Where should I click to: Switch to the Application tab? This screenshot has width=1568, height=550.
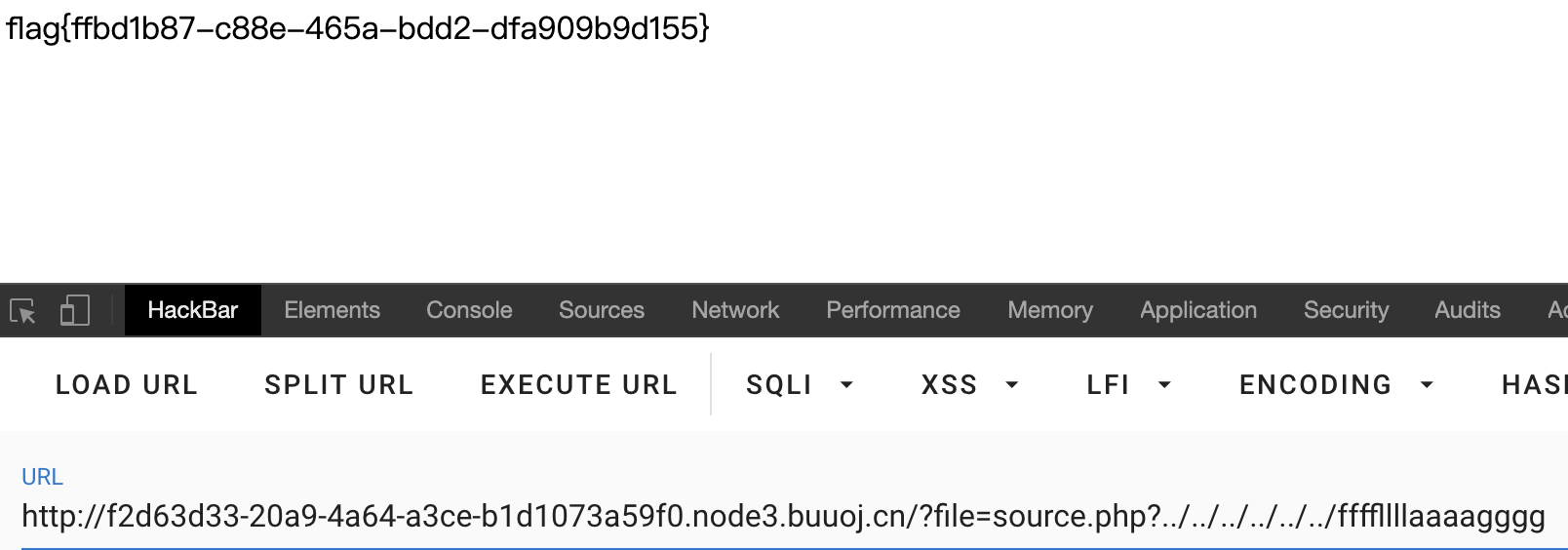[1198, 310]
